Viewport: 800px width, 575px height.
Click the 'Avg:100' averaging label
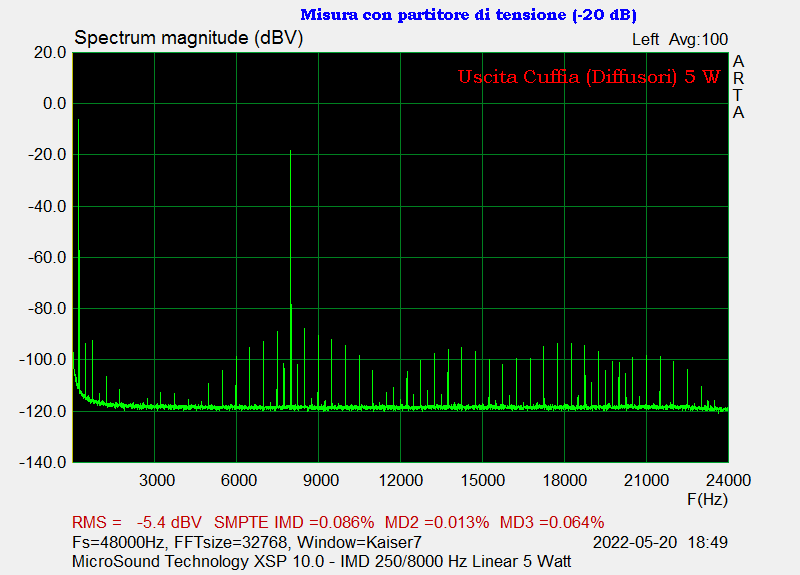pos(698,39)
